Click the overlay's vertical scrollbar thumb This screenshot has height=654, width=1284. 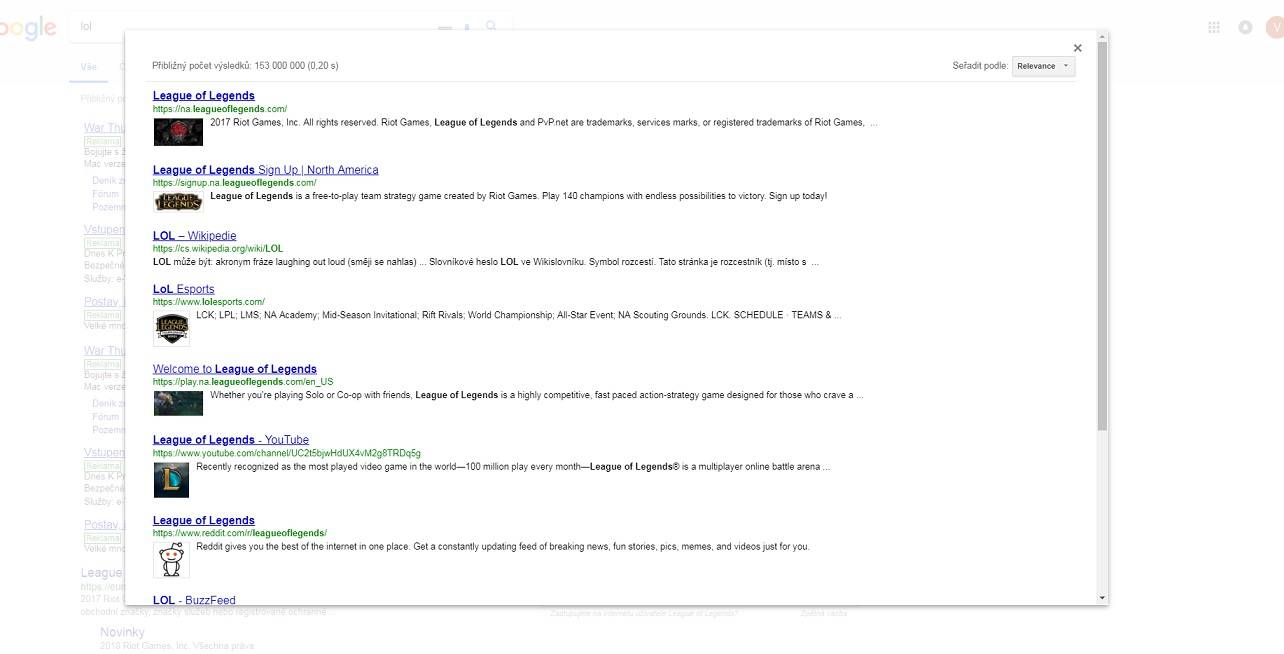tap(1103, 236)
